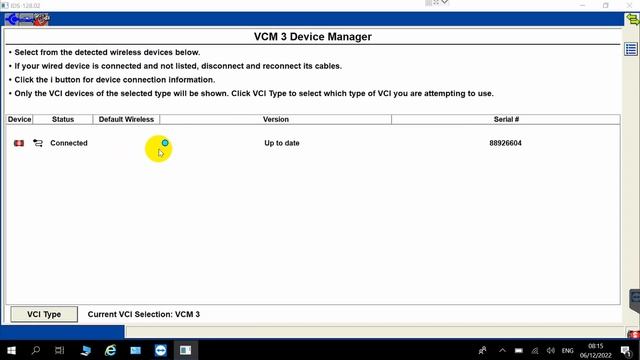Viewport: 640px width, 360px height.
Task: Click serial number 88926604
Action: point(505,143)
